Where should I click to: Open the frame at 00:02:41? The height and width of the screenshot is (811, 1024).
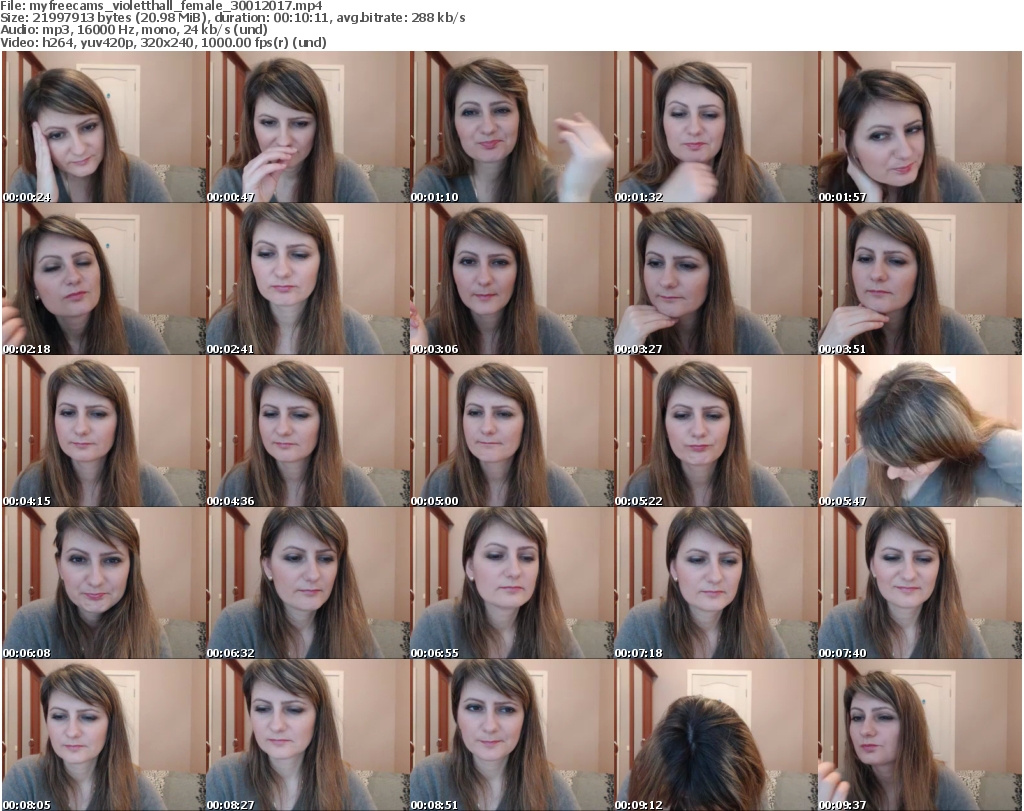click(308, 279)
